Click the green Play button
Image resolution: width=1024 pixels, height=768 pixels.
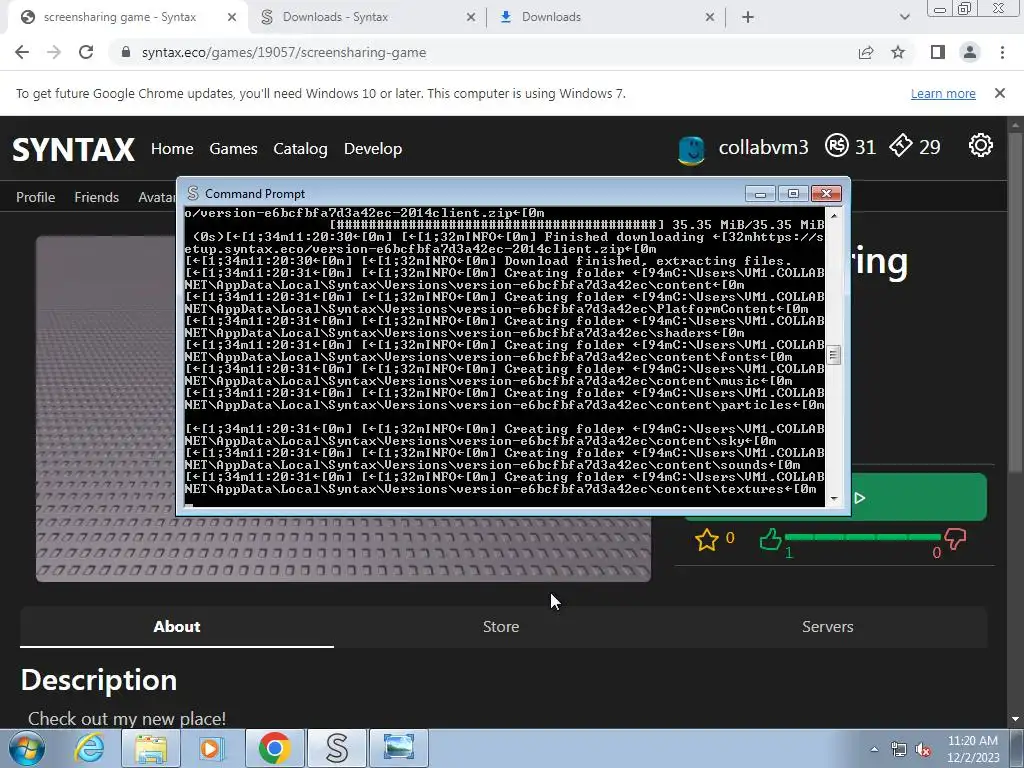(x=919, y=498)
